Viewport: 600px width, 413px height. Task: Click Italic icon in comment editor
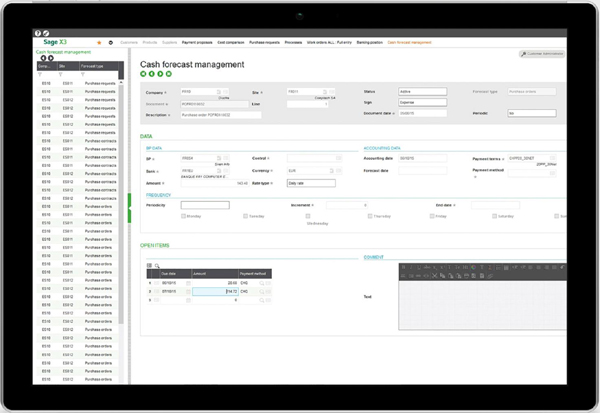point(411,267)
